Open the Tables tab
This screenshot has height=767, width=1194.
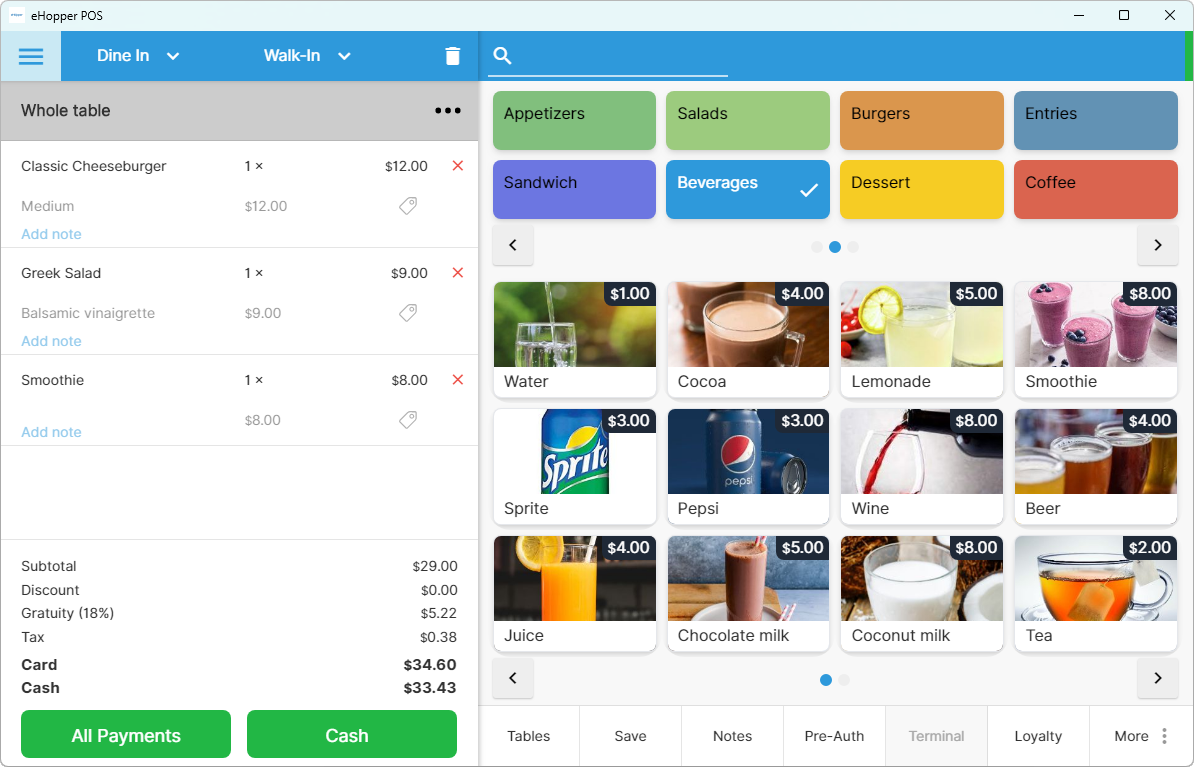click(x=529, y=736)
